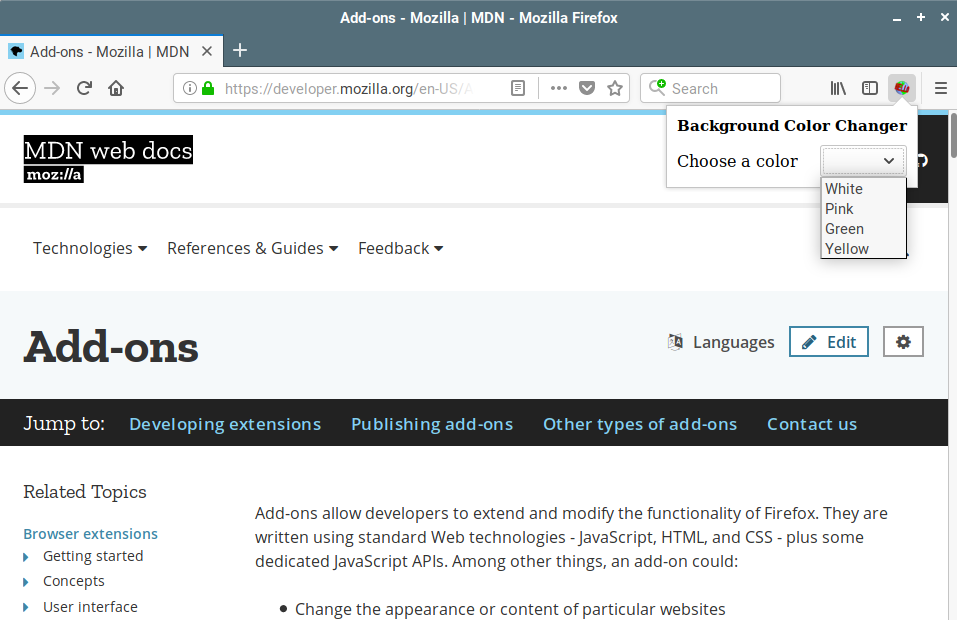Viewport: 957px width, 620px height.
Task: Click the page settings gear button
Action: 903,342
